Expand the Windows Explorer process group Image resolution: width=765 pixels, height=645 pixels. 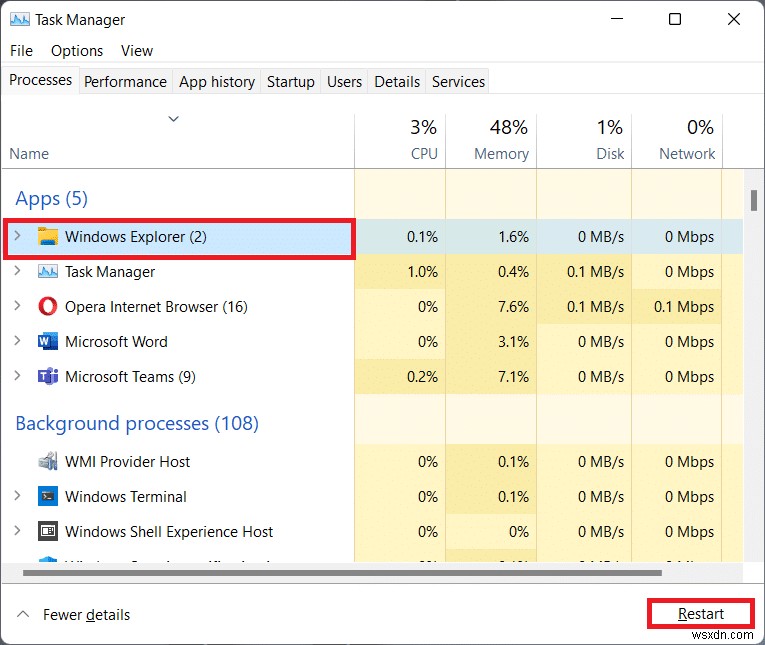[x=17, y=237]
